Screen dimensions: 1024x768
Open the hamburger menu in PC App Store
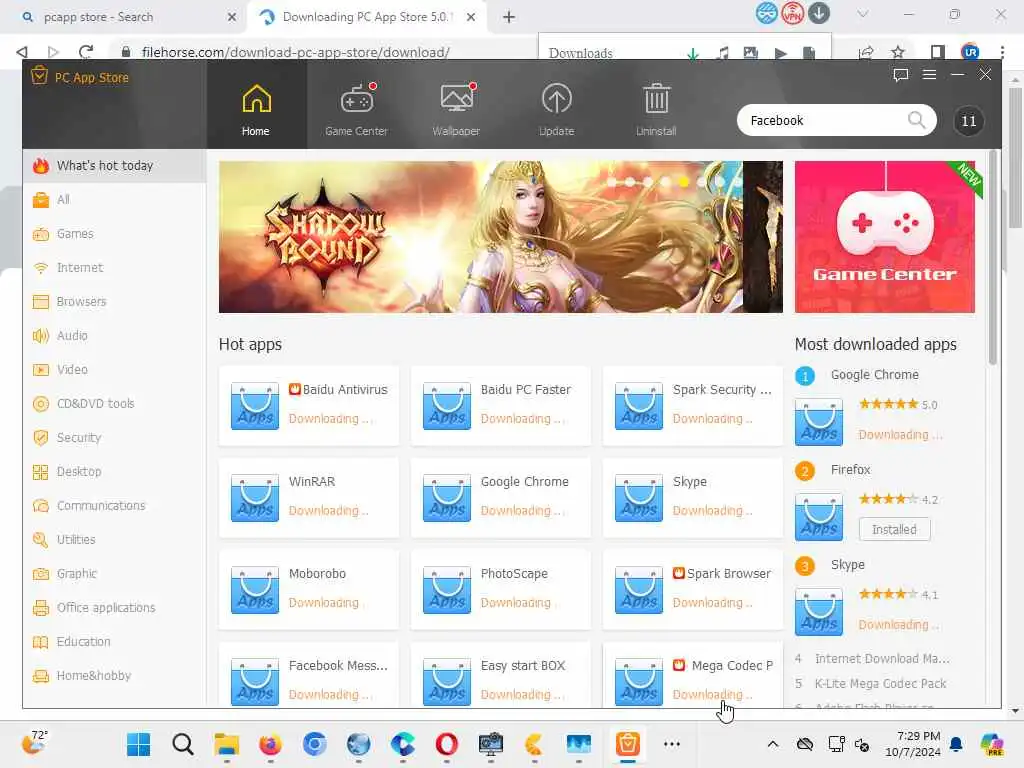click(x=929, y=75)
